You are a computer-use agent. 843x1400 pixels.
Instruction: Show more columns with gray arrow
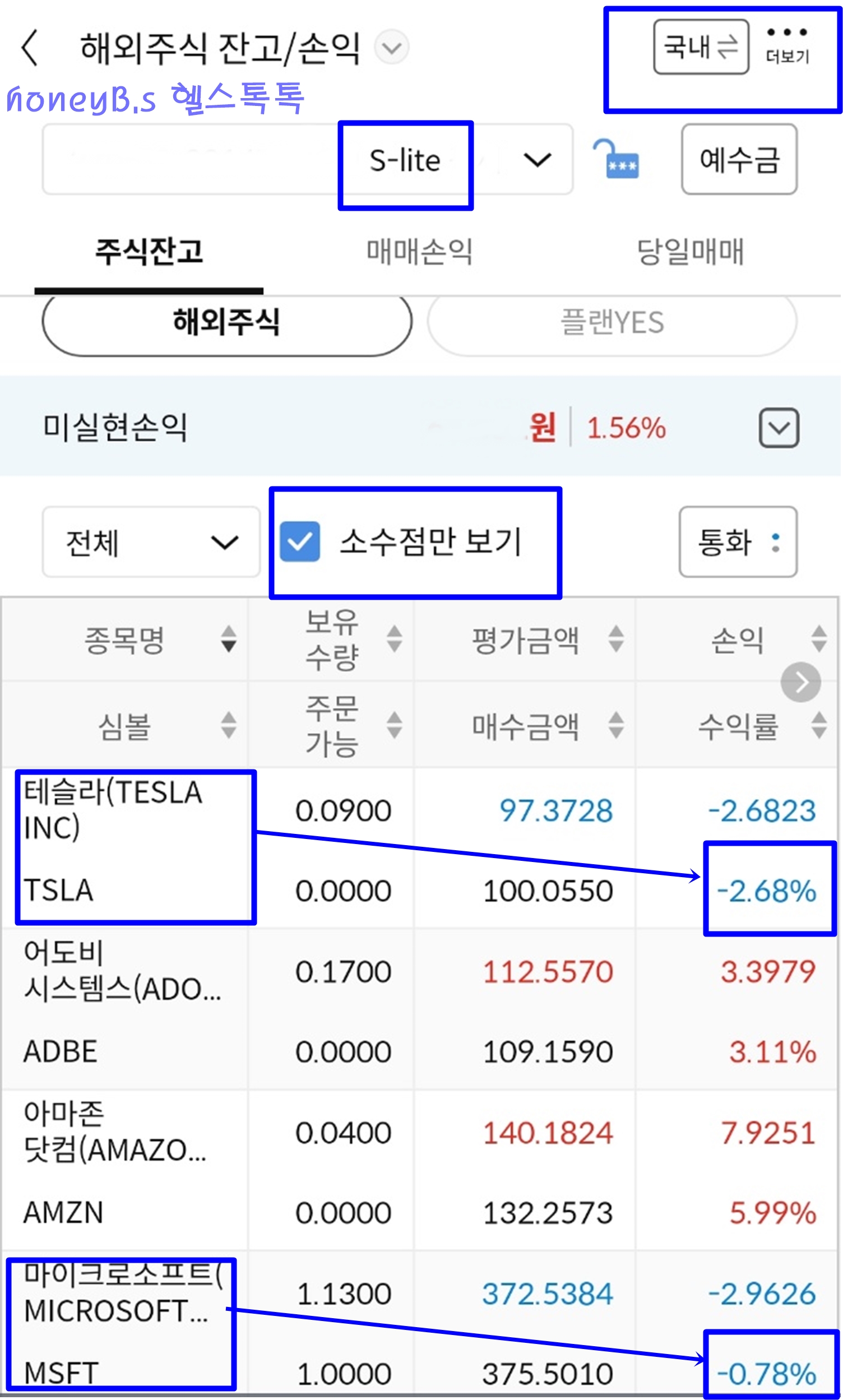click(802, 683)
